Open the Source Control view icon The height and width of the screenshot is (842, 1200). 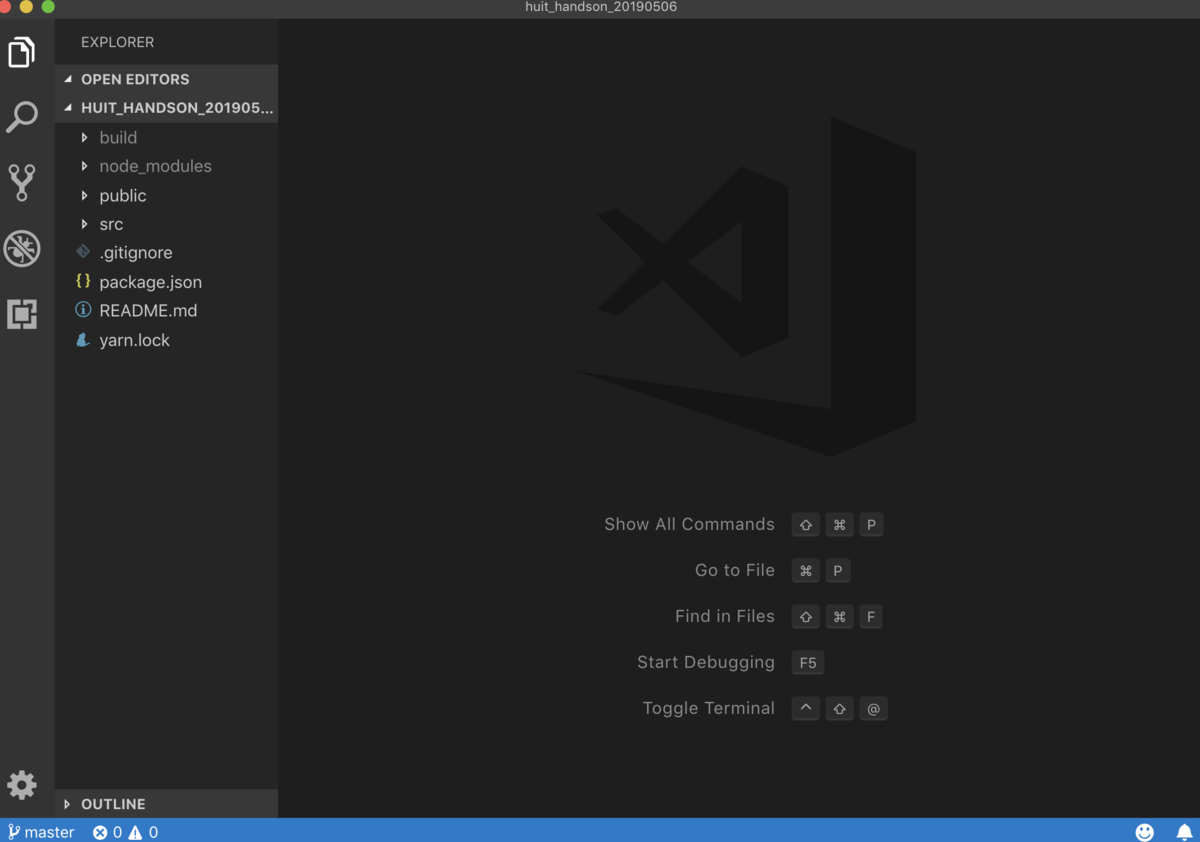22,182
